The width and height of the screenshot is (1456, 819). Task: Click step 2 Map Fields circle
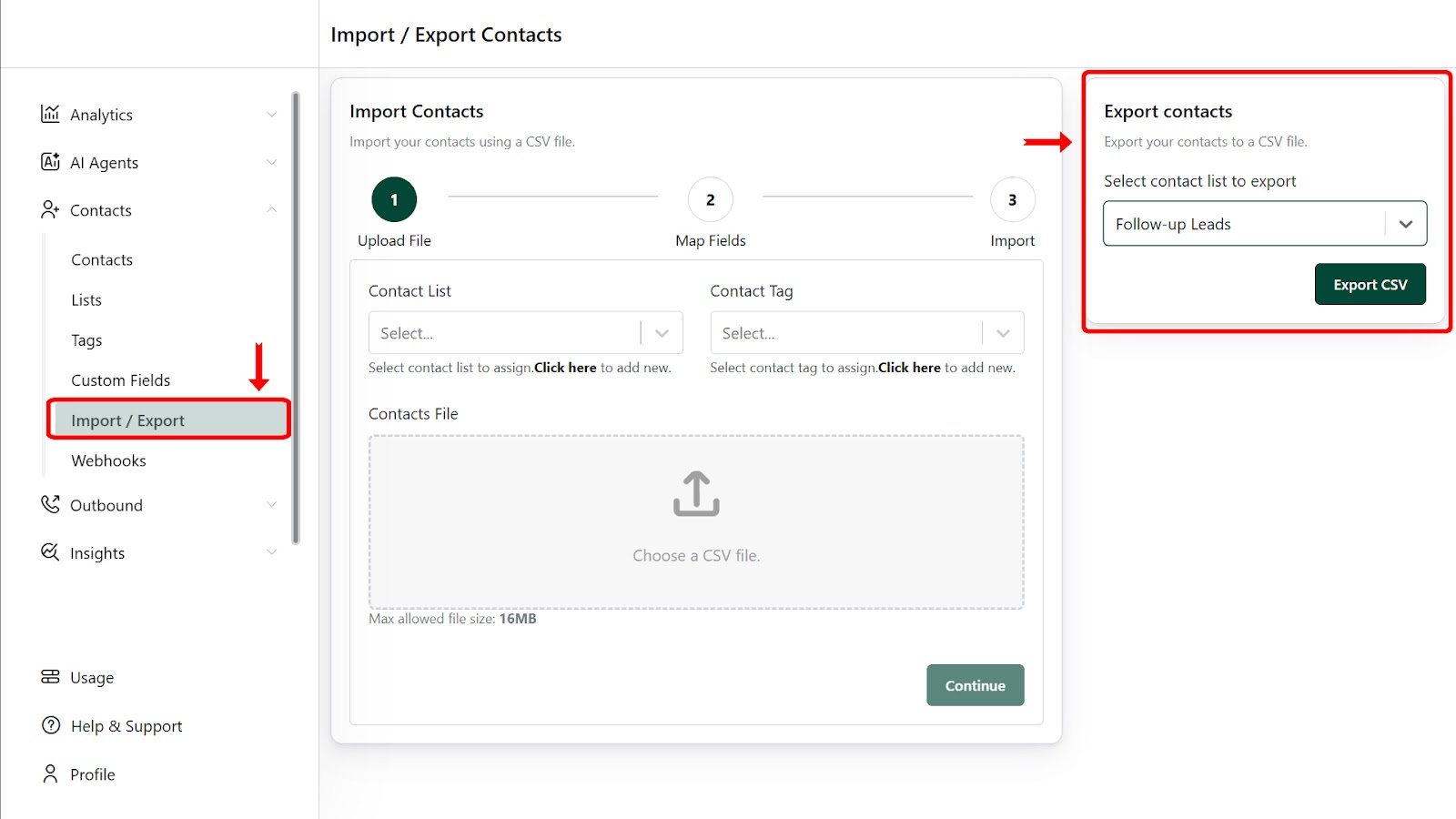(x=711, y=200)
